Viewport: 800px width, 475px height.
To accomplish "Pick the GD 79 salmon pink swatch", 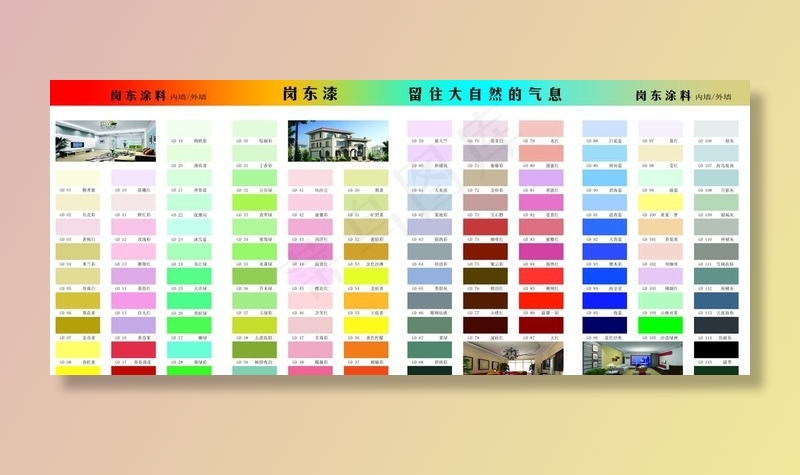I will click(x=541, y=129).
